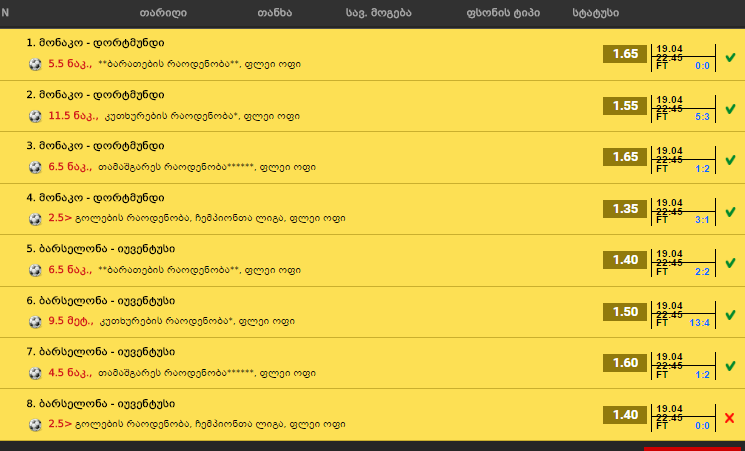Viewport: 745px width, 451px height.
Task: Click the soccer ball icon beside 4.5 ნაკ.
Action: click(x=35, y=373)
